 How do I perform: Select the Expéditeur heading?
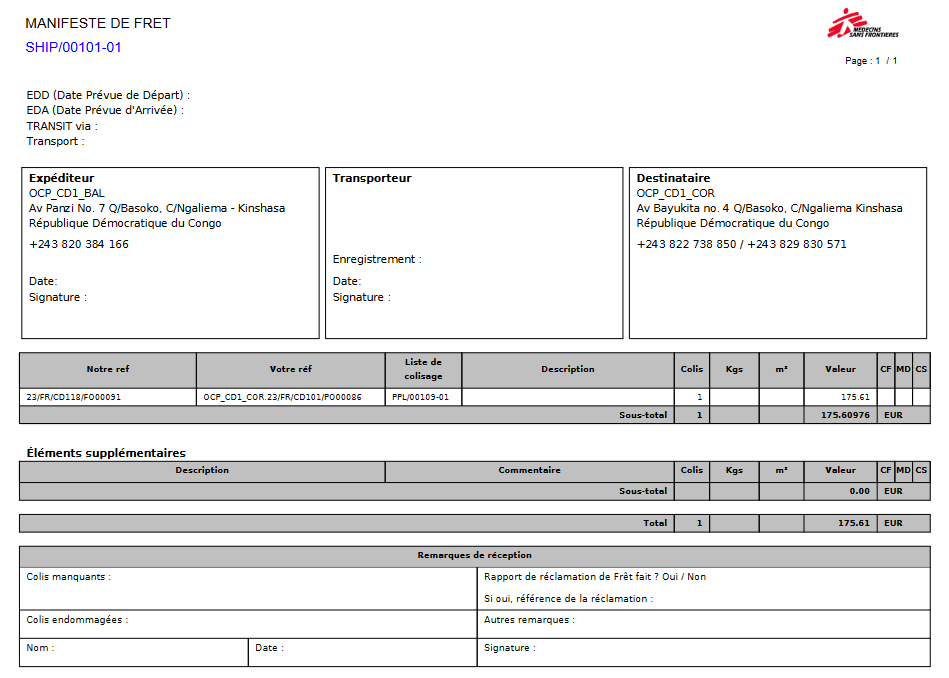(62, 178)
